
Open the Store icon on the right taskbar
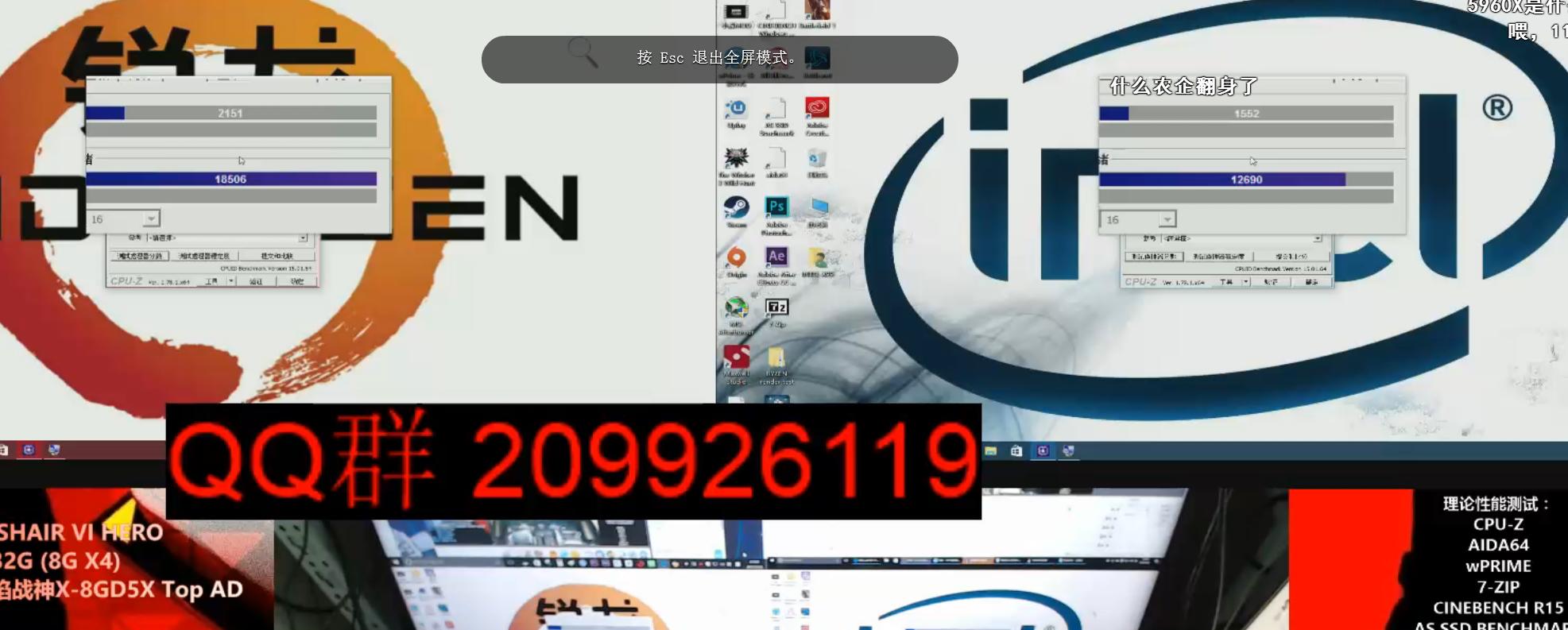(1016, 450)
